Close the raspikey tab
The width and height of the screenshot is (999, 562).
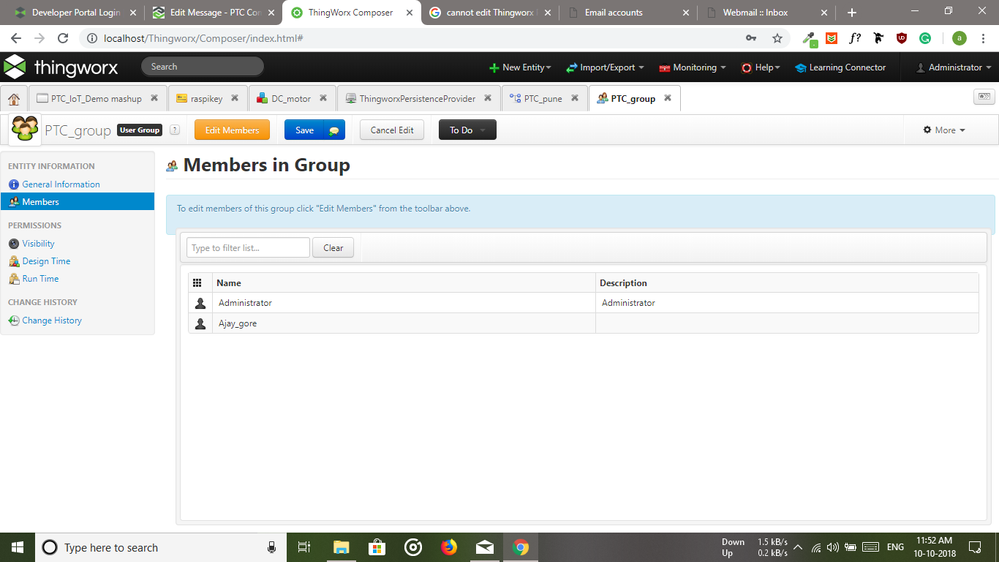pyautogui.click(x=234, y=98)
